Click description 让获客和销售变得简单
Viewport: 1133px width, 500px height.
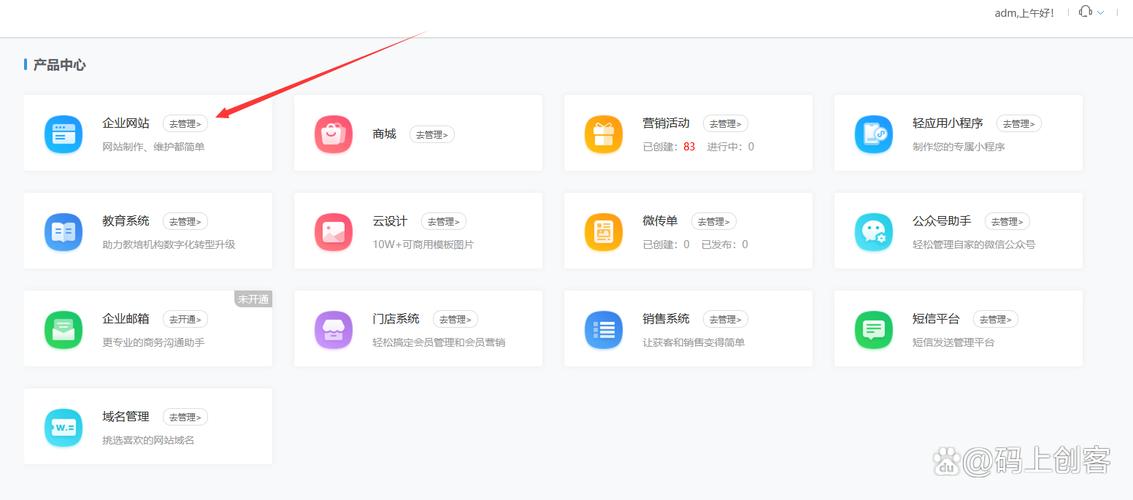pyautogui.click(x=694, y=342)
